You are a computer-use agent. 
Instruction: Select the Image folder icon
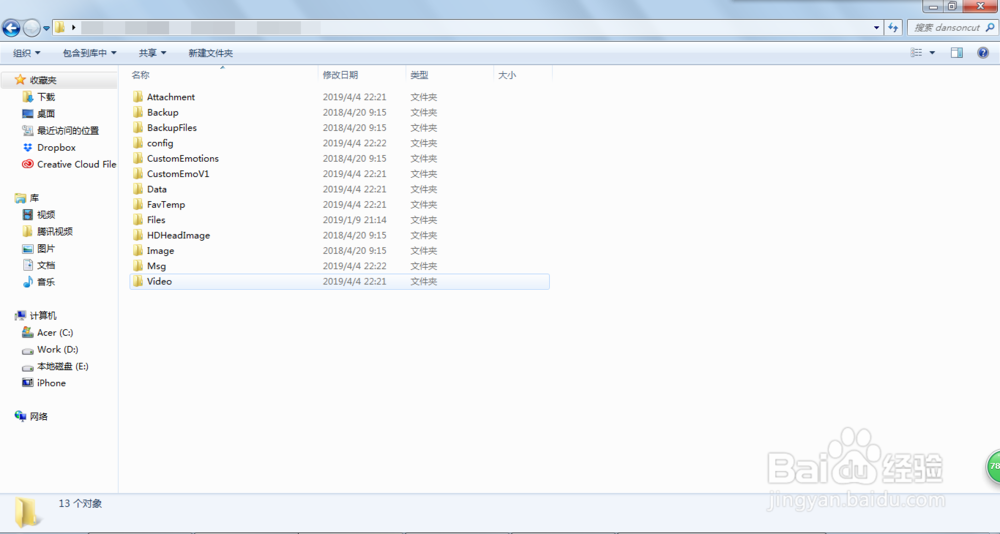click(x=138, y=250)
